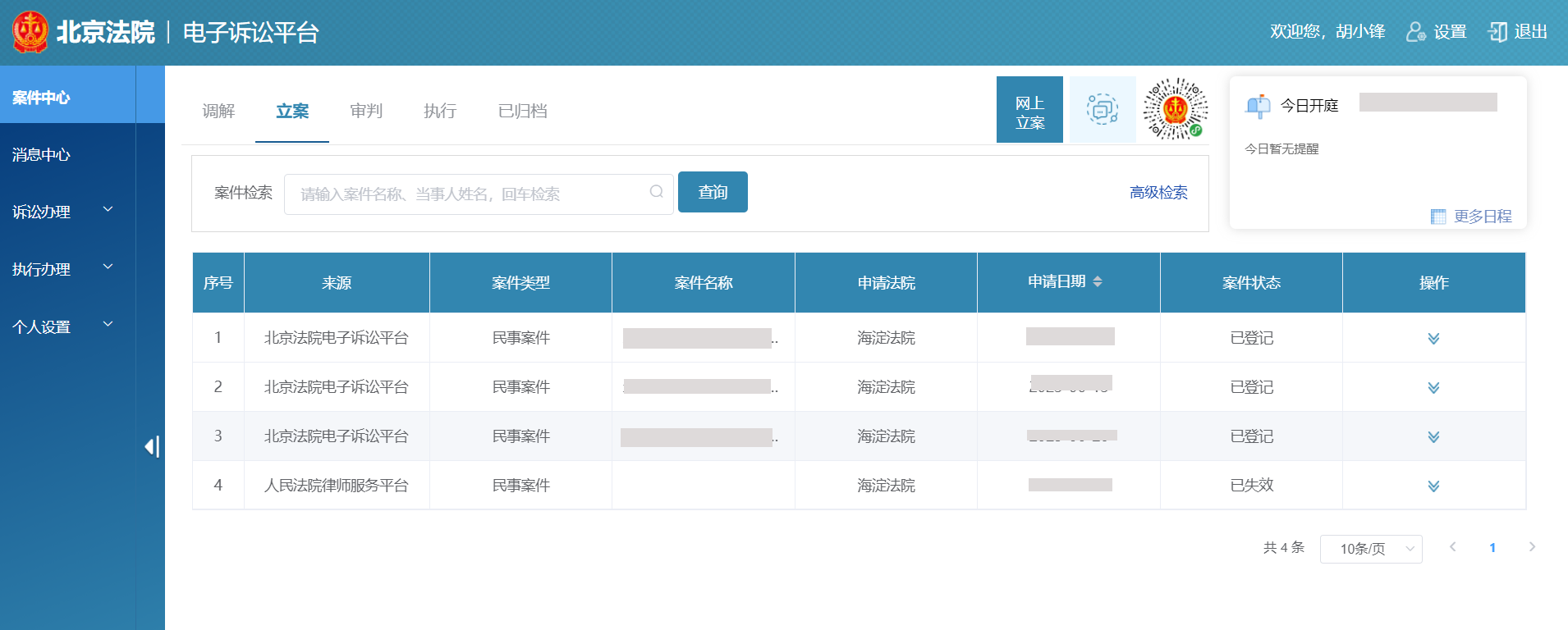
Task: Open the 已归档 tab
Action: click(x=523, y=111)
